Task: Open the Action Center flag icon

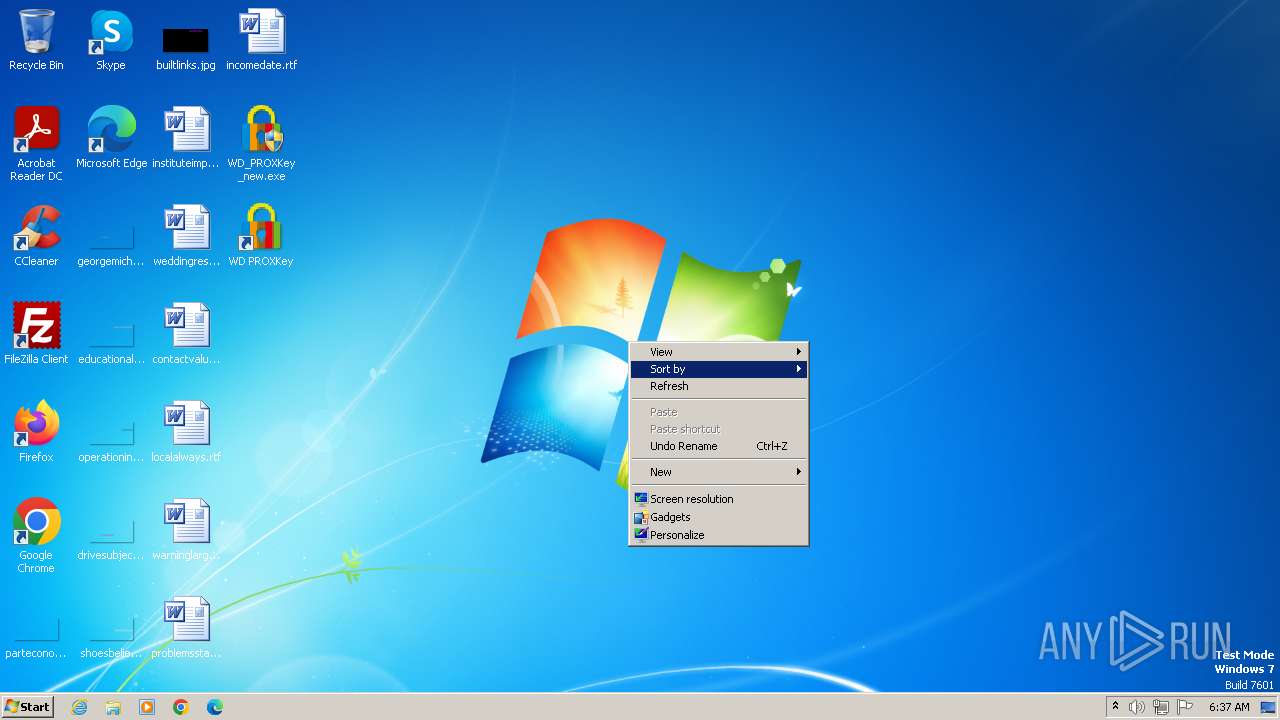Action: [1185, 707]
